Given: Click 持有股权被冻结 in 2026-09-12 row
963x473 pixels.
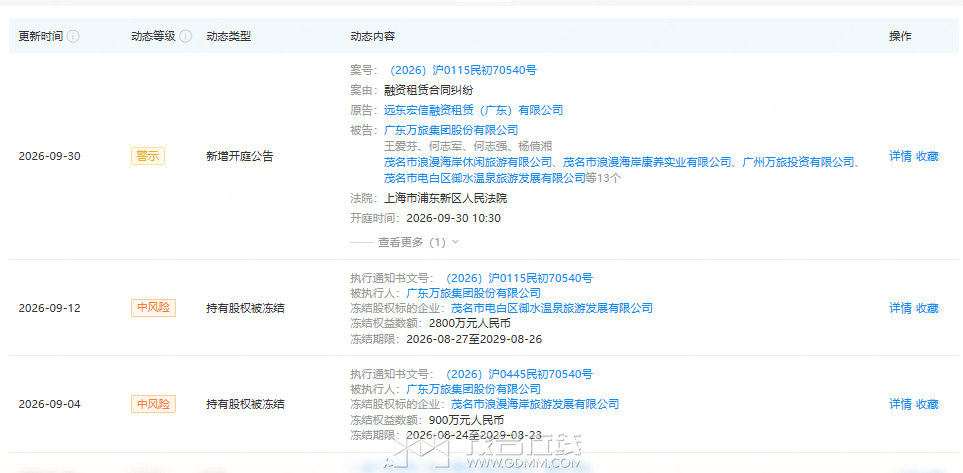Looking at the screenshot, I should [x=245, y=308].
